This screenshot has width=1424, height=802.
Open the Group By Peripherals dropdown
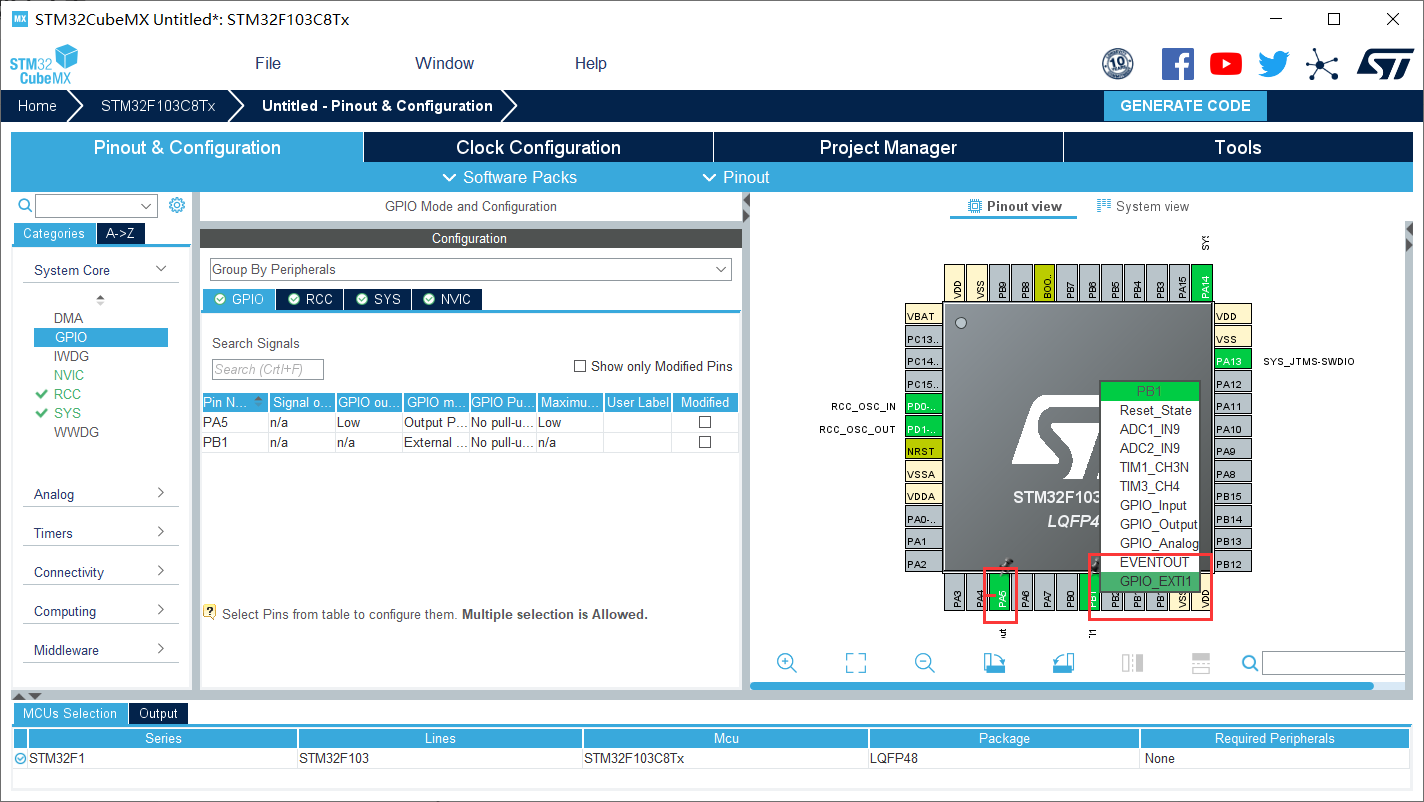point(470,269)
